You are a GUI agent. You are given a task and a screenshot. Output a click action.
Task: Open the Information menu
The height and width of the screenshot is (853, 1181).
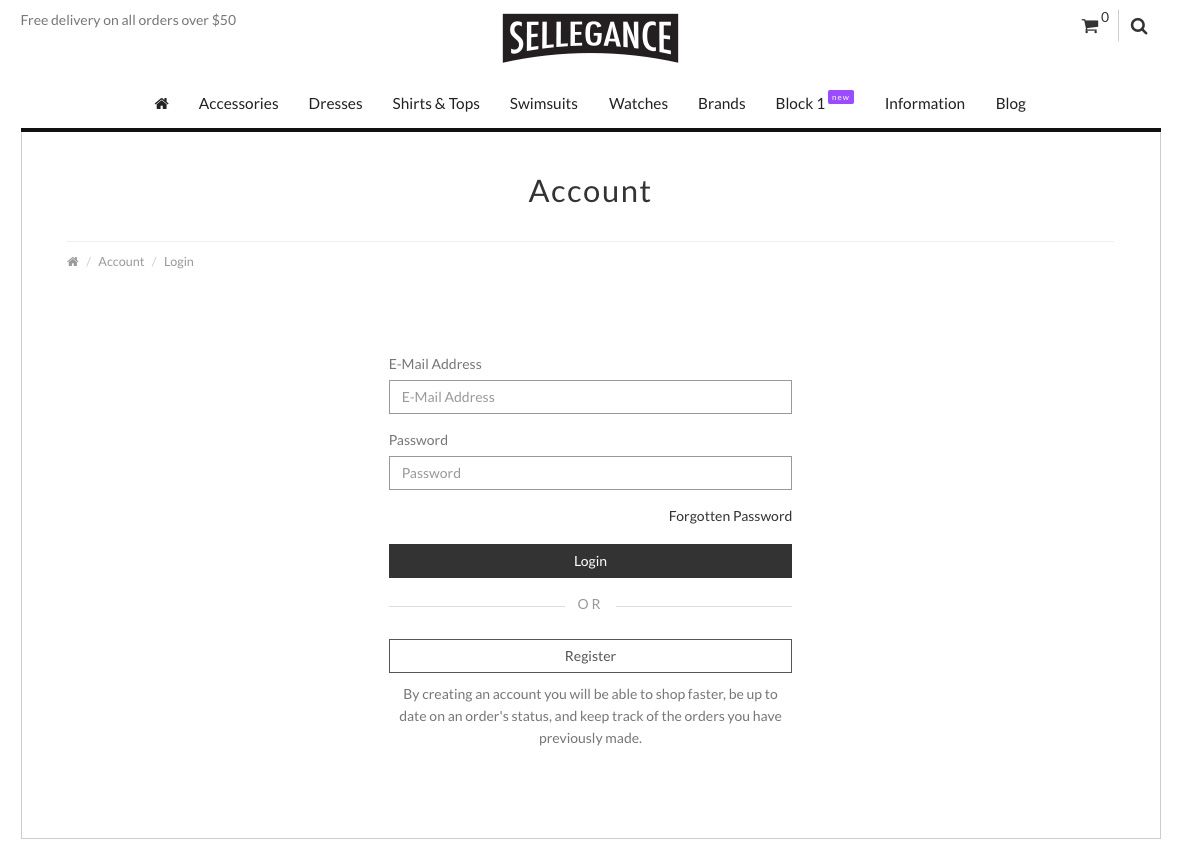[x=924, y=103]
